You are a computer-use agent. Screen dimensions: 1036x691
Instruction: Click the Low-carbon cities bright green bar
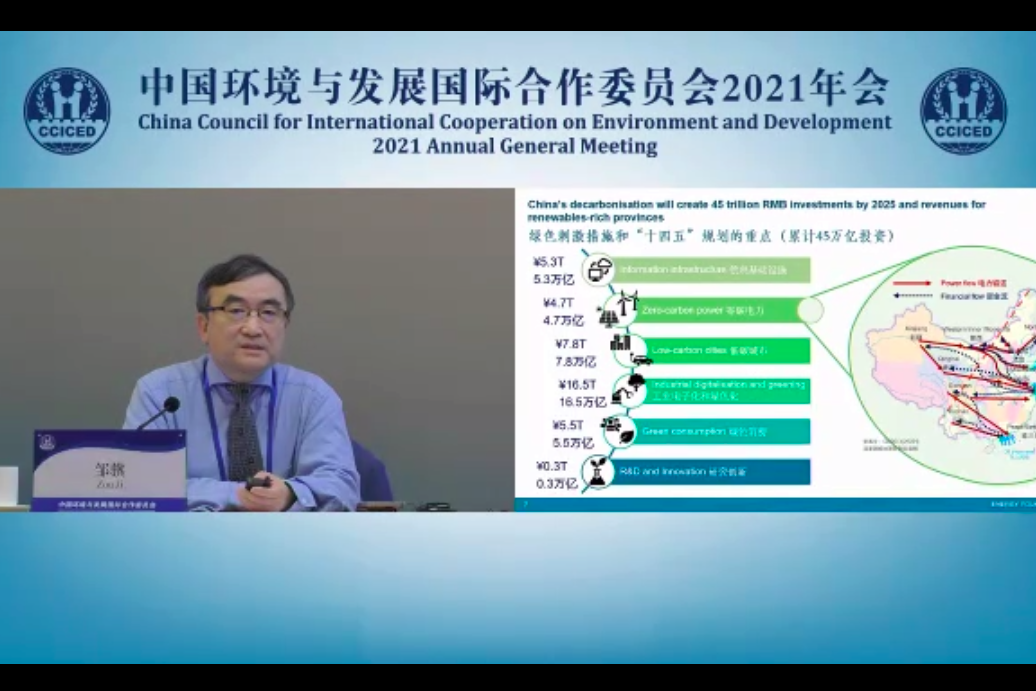coord(727,350)
